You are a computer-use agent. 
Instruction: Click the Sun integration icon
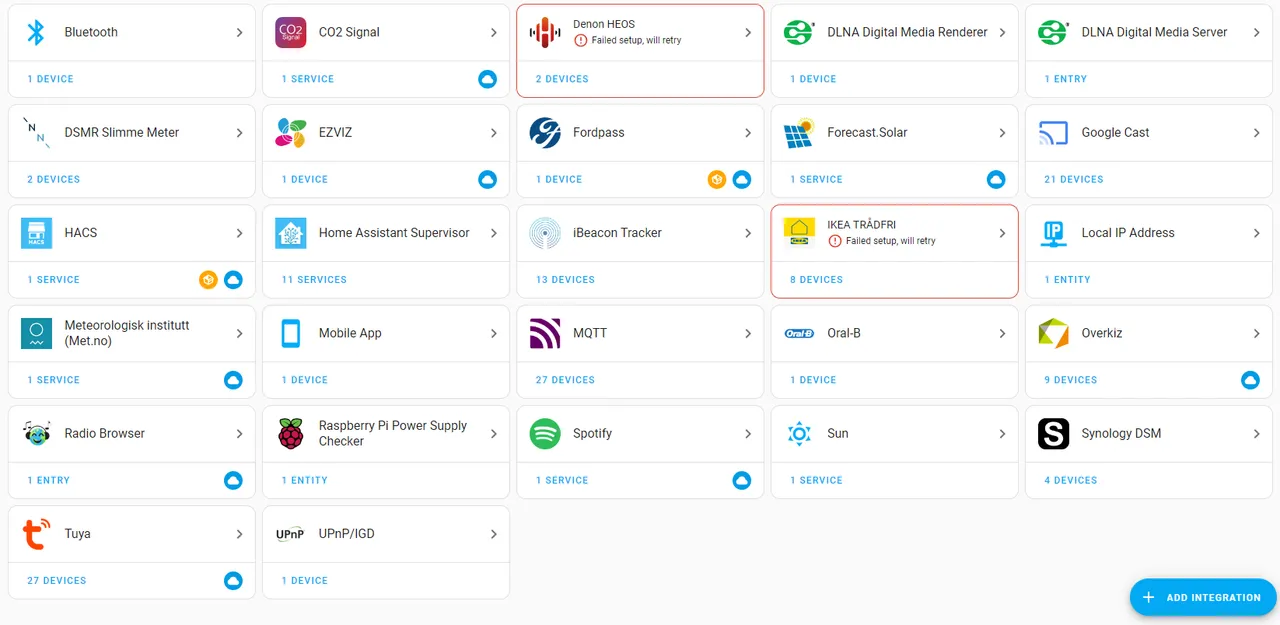tap(799, 433)
